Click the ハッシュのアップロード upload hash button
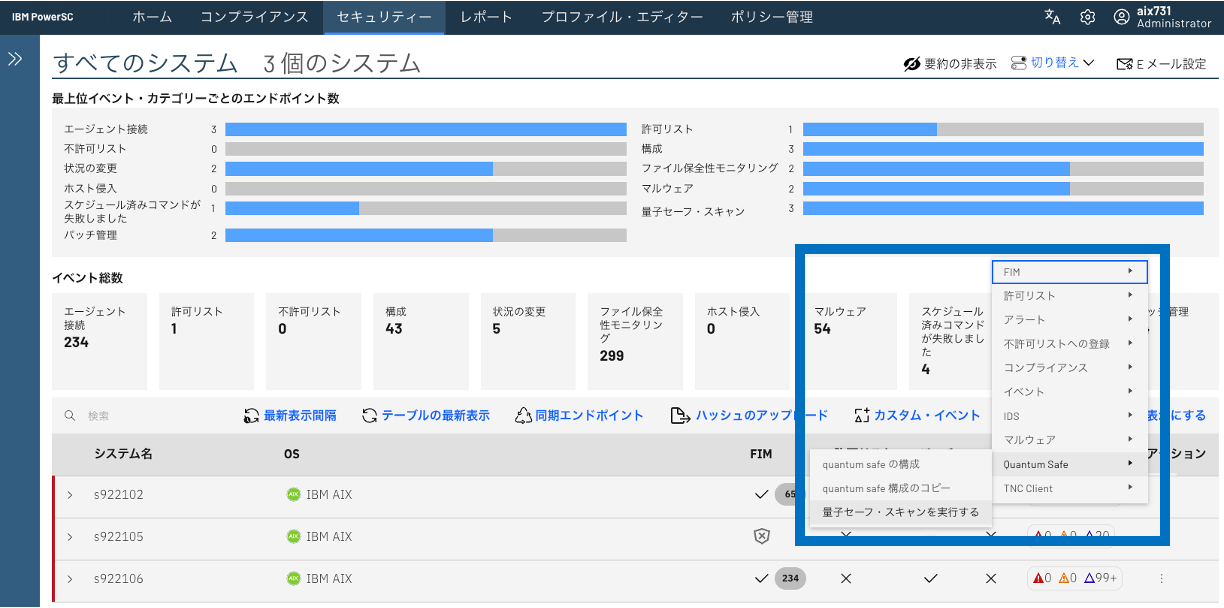The height and width of the screenshot is (608, 1224). [749, 415]
